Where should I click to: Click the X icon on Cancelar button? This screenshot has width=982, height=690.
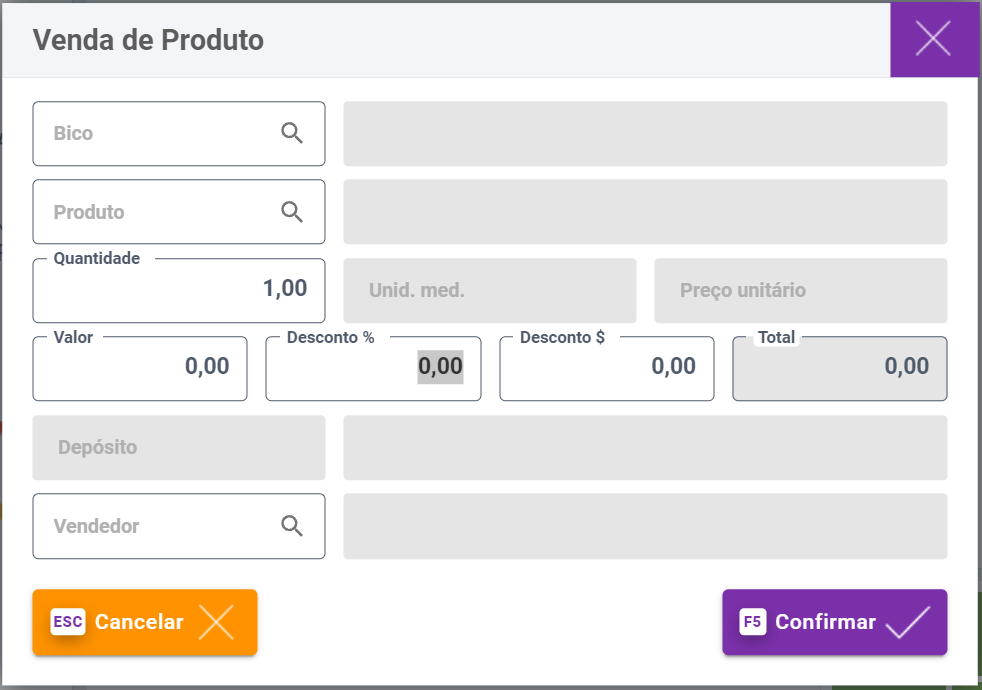[x=216, y=622]
